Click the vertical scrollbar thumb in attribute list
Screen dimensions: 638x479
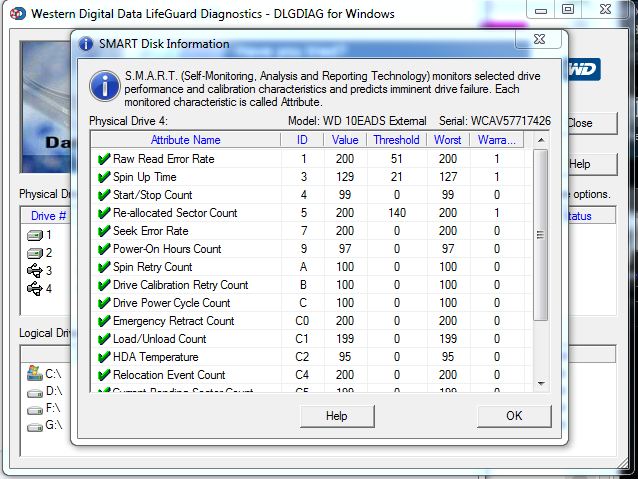point(541,235)
